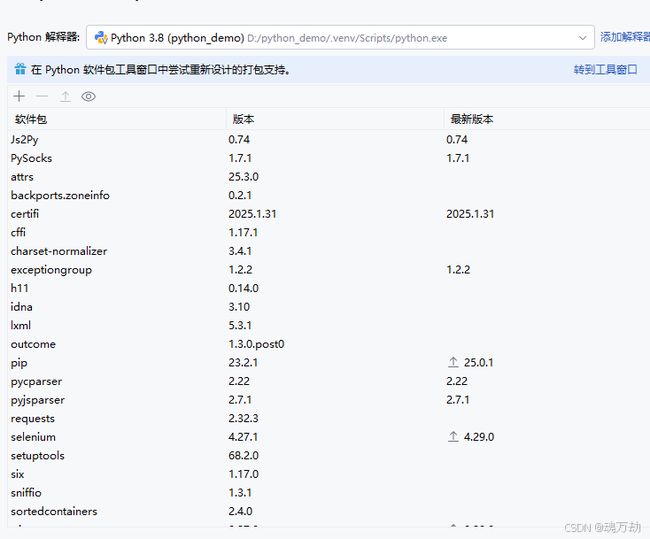
Task: Click version 5.3.1 of lxml
Action: 240,325
